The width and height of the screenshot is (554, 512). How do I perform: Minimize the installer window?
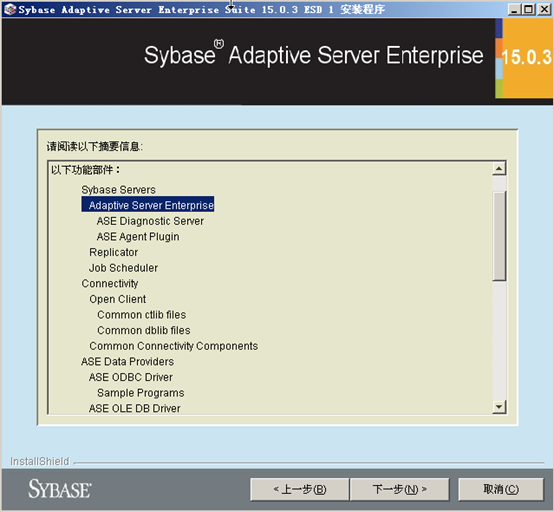[514, 9]
